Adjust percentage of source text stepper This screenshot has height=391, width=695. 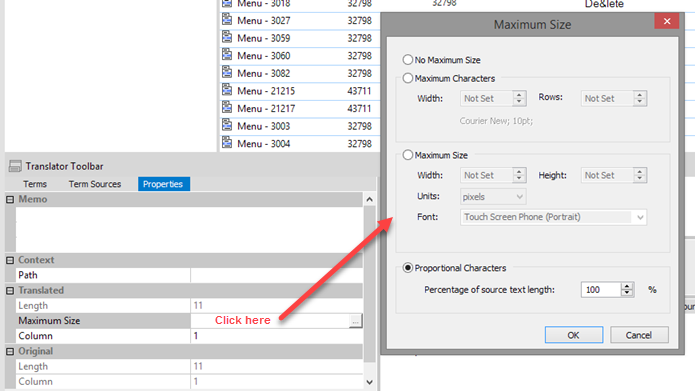coord(627,289)
